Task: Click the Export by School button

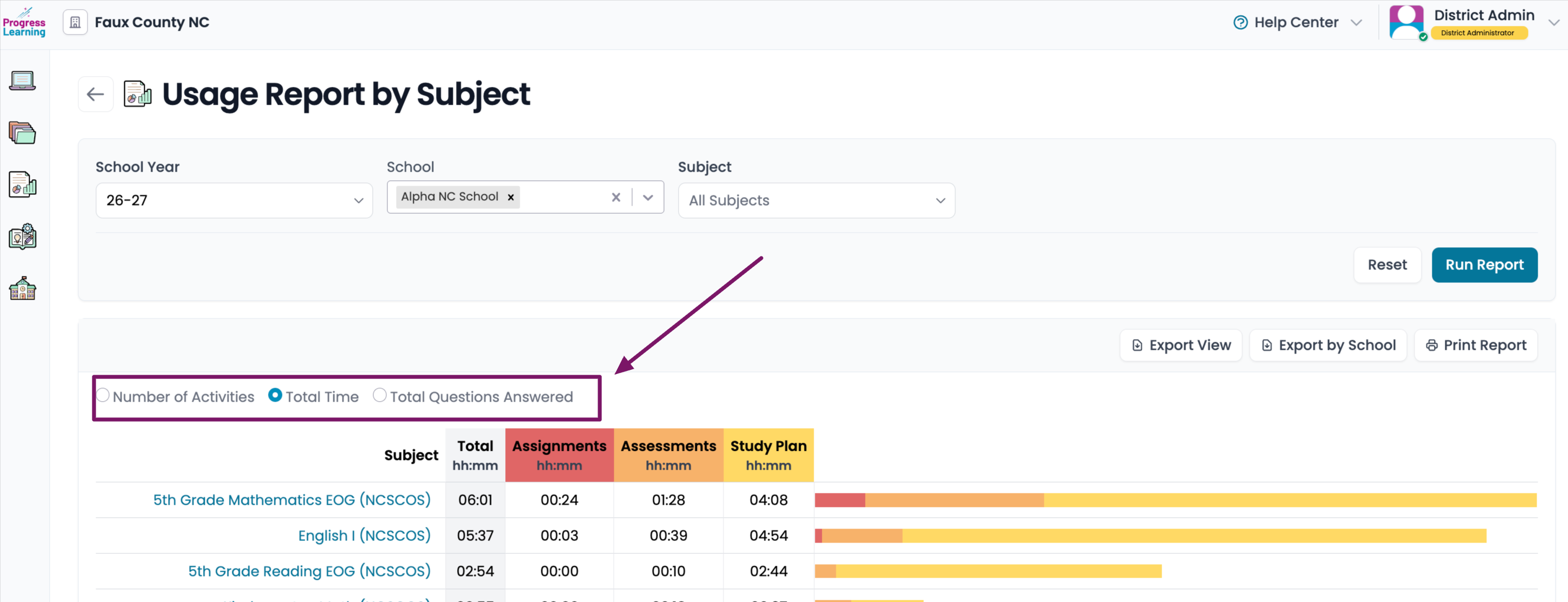Action: (1328, 346)
